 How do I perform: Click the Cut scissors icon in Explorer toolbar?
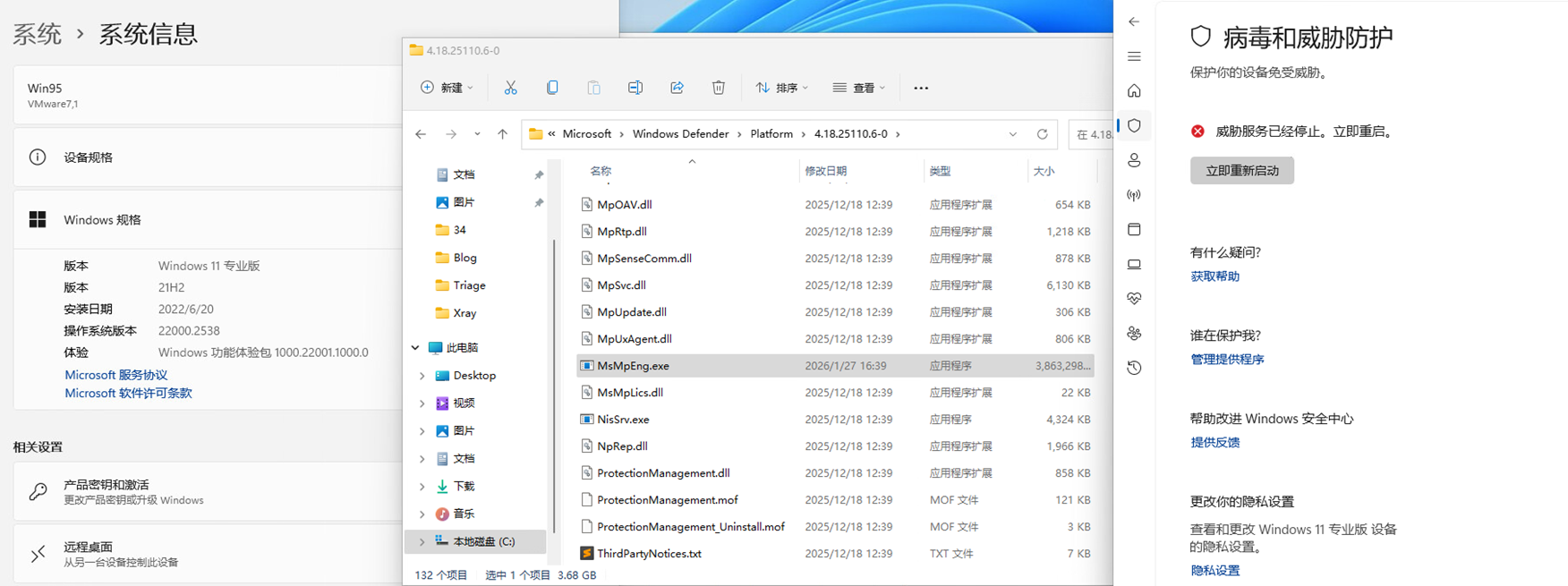click(510, 88)
